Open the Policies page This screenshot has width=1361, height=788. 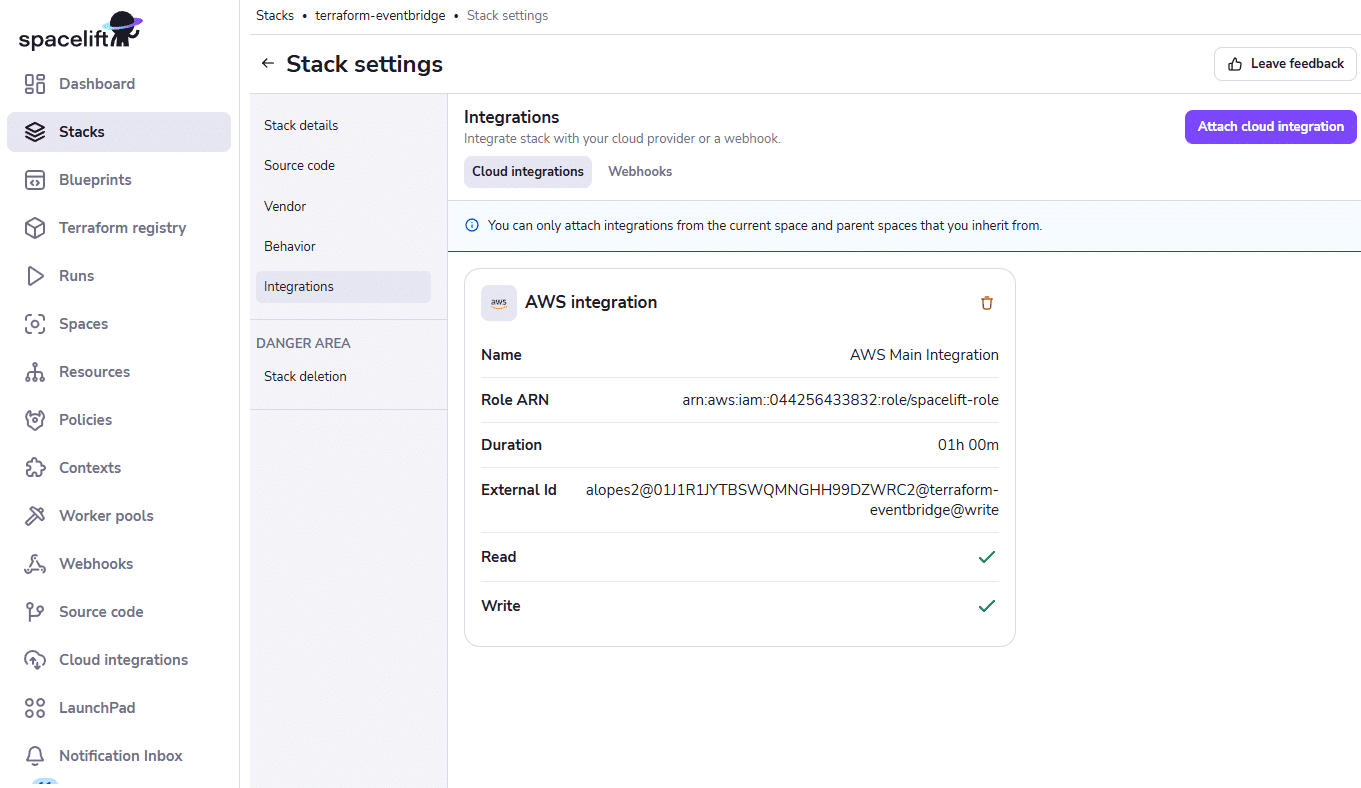[x=119, y=420]
